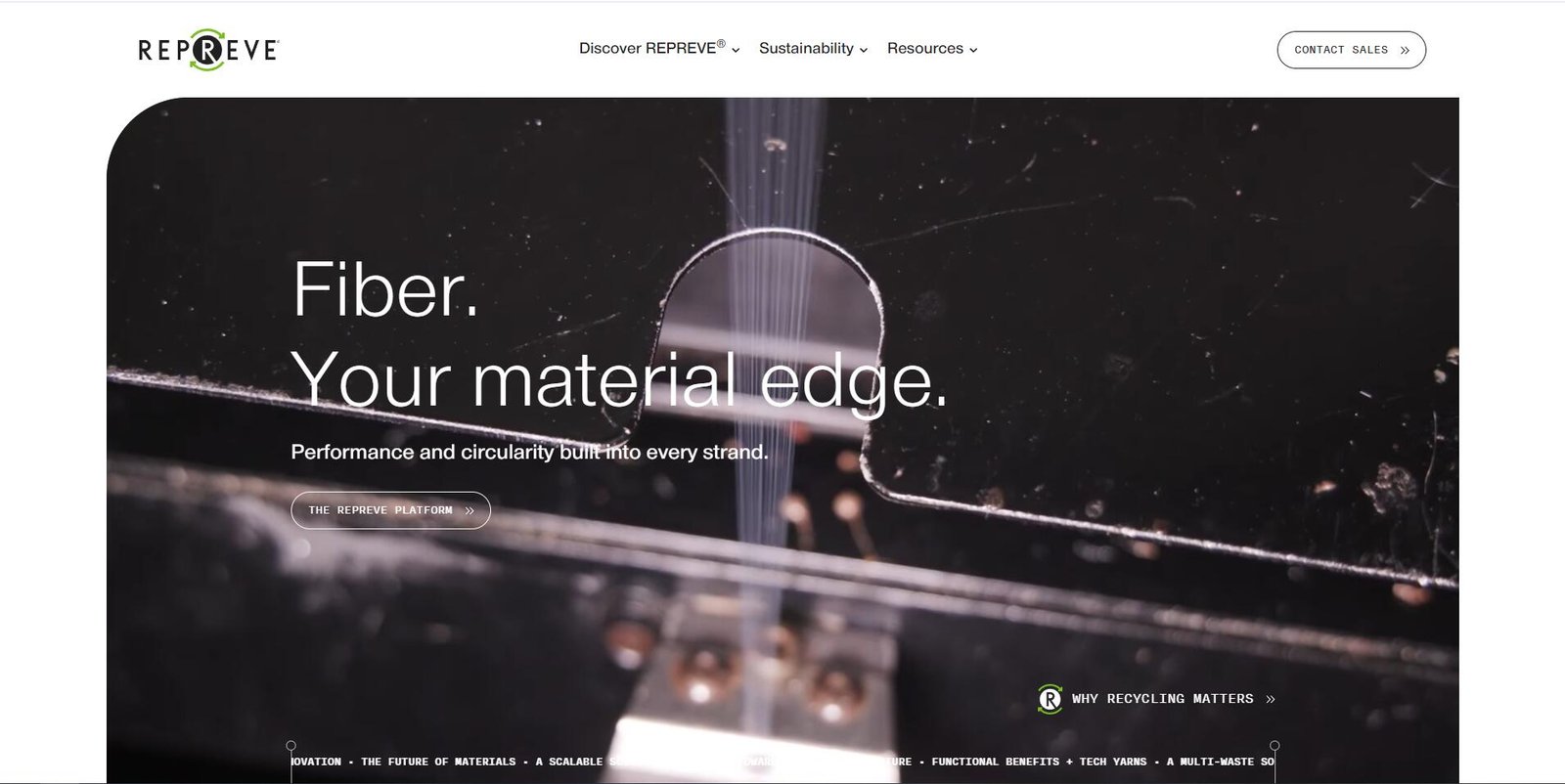1565x784 pixels.
Task: Expand the Resources dropdown chevron
Action: tap(973, 50)
